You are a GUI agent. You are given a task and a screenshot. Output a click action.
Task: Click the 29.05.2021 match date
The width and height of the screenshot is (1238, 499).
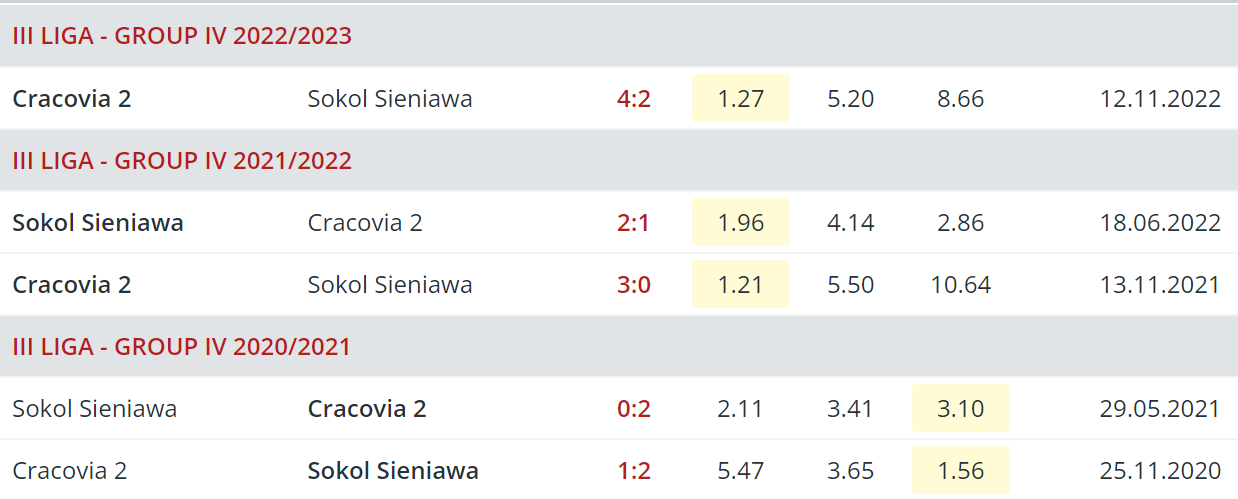pos(1160,408)
